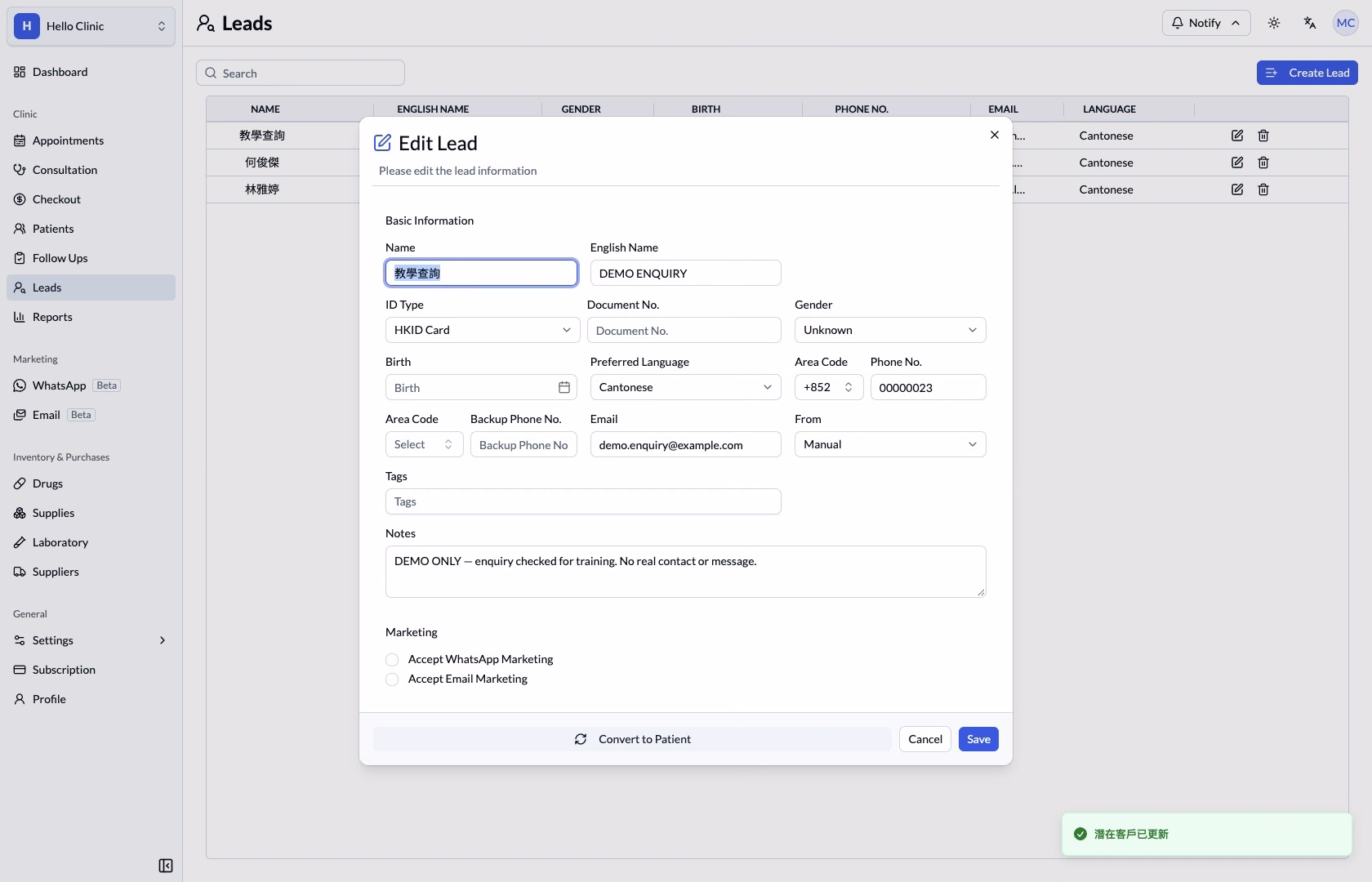
Task: Open the Gender dropdown showing Unknown
Action: click(890, 330)
